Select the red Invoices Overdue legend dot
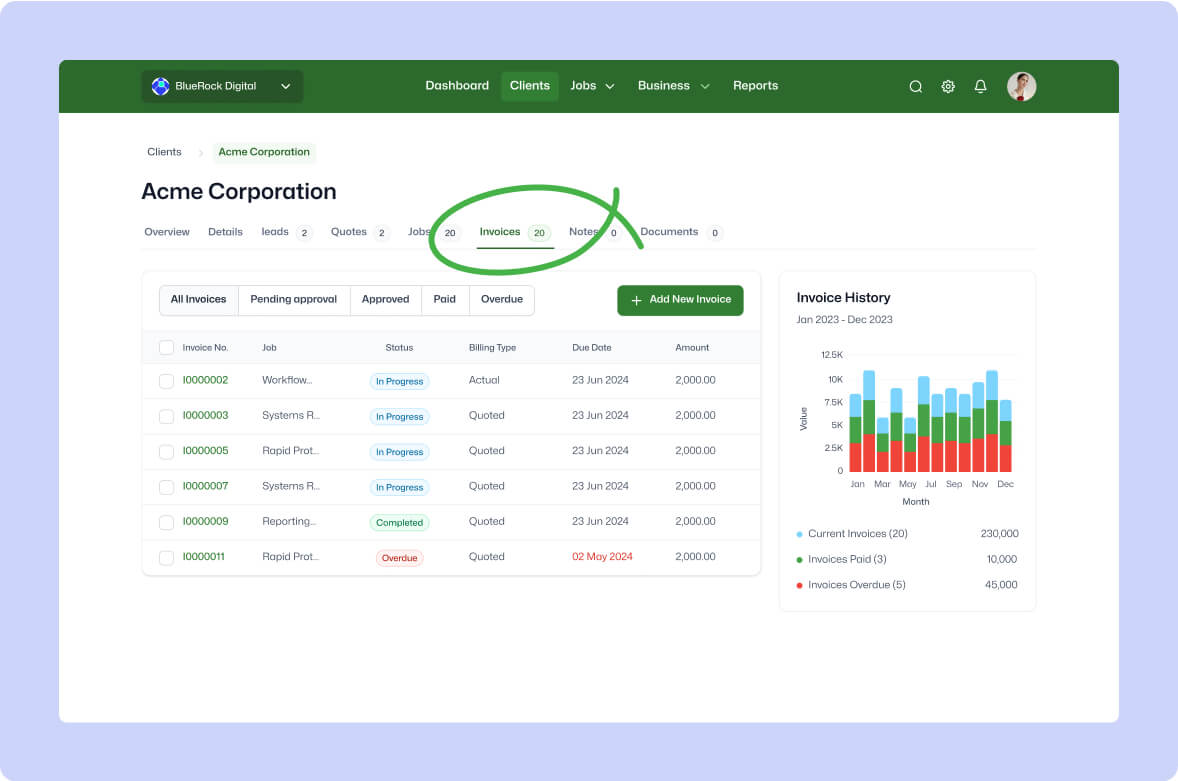 tap(799, 584)
